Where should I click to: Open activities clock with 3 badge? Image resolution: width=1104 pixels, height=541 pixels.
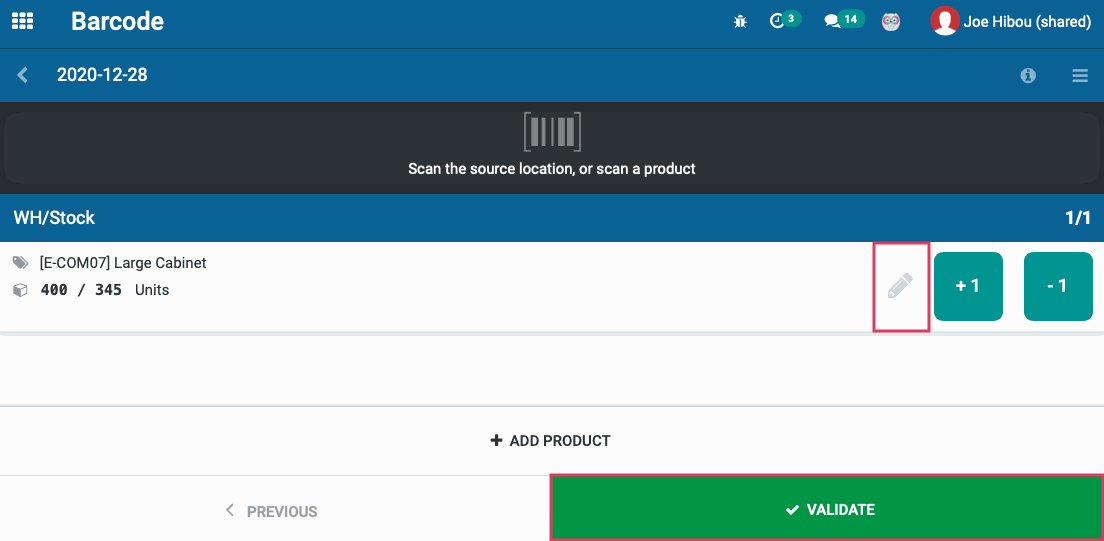point(784,21)
